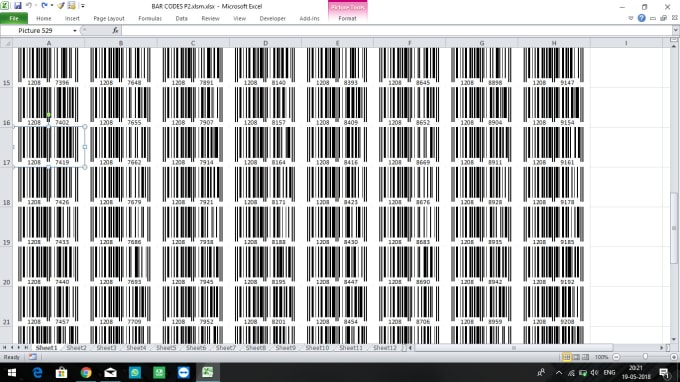Switch to Page Layout view button
The image size is (680, 382).
point(576,357)
